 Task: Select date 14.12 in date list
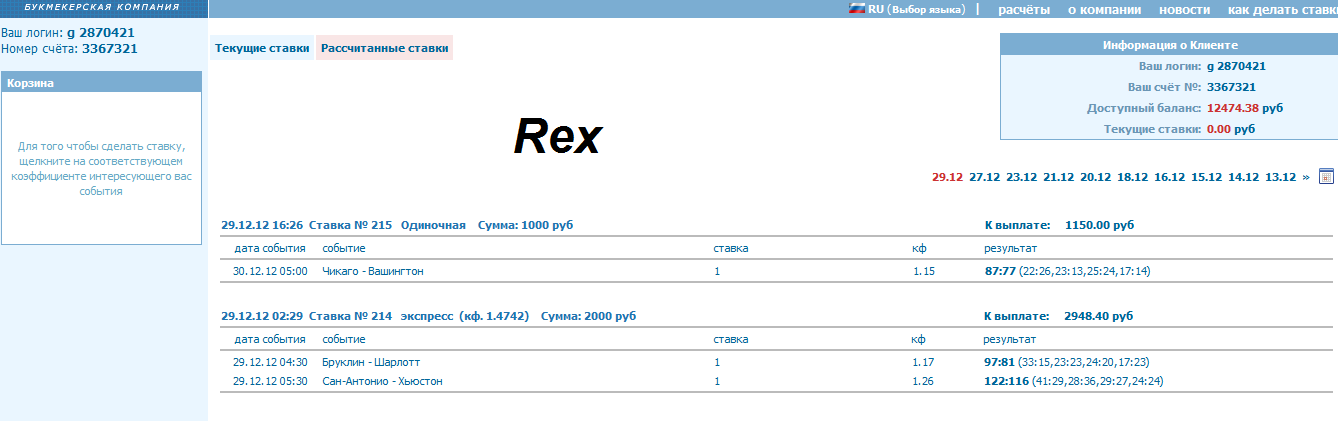(x=1243, y=177)
